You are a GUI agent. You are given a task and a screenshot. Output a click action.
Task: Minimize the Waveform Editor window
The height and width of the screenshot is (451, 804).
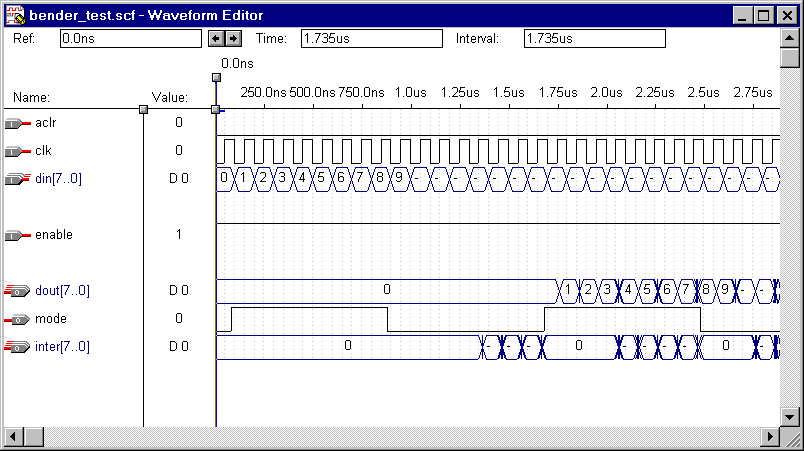pyautogui.click(x=742, y=15)
